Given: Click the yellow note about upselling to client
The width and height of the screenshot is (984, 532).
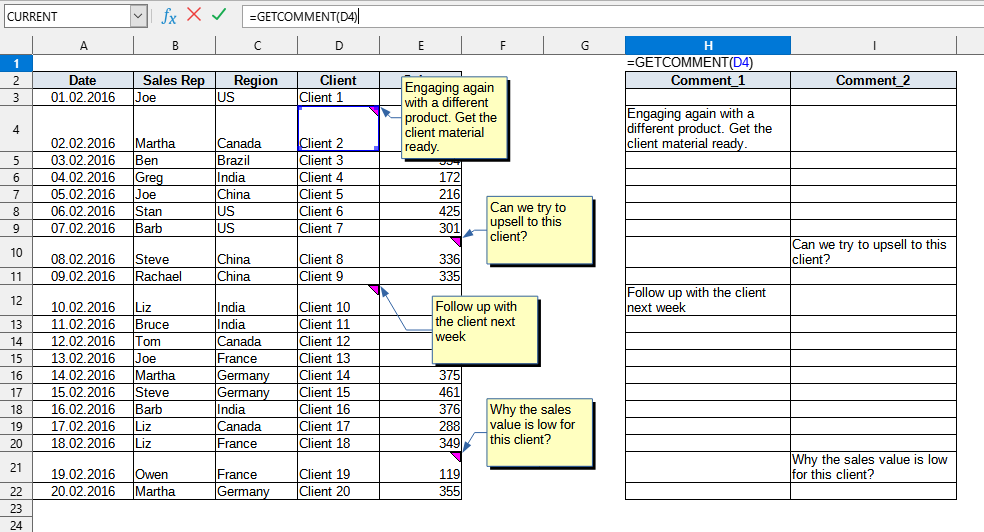Looking at the screenshot, I should 539,230.
